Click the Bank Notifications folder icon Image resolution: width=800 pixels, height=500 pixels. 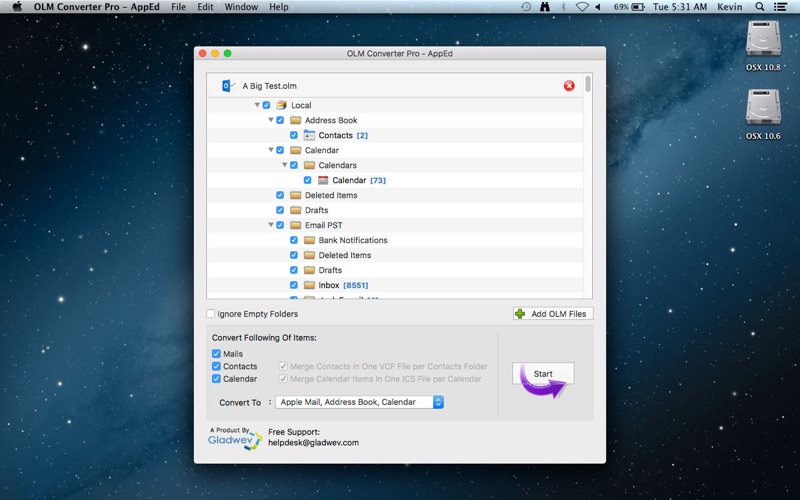click(309, 240)
